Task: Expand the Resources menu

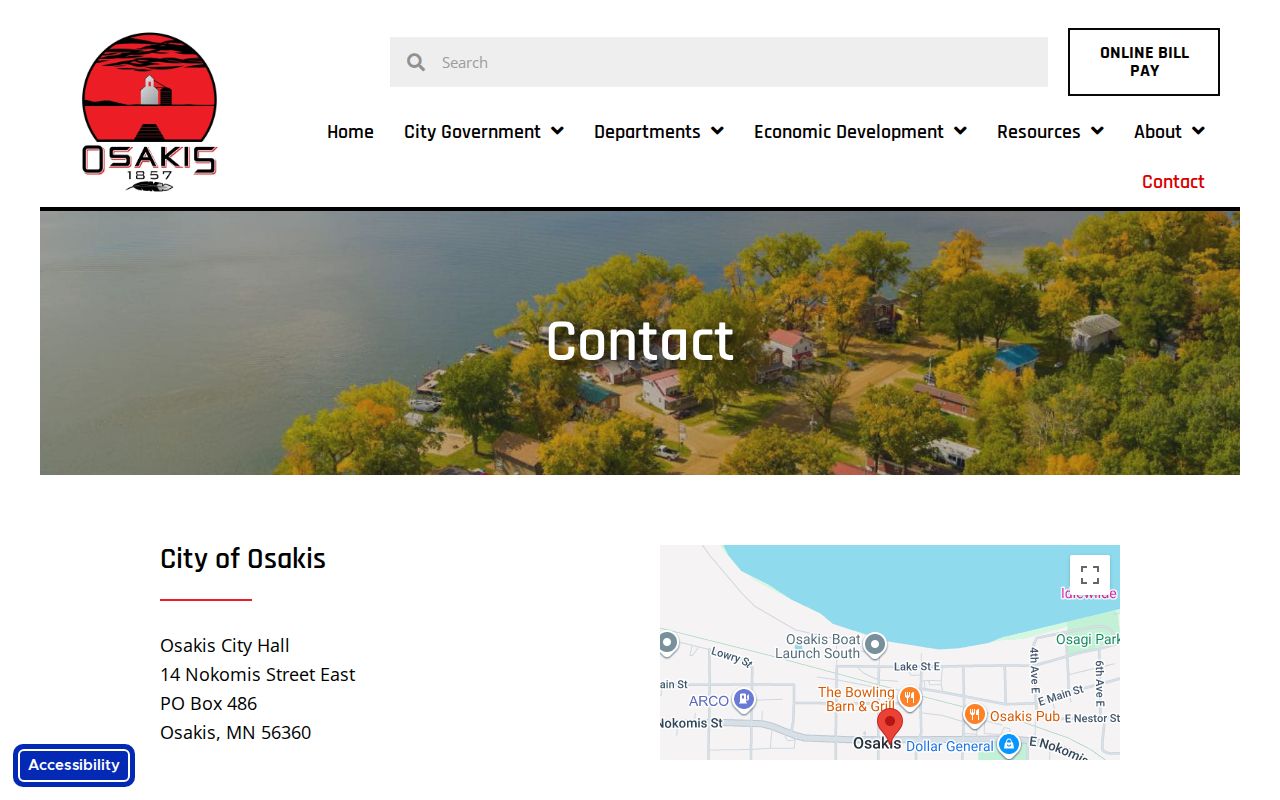Action: [1050, 132]
